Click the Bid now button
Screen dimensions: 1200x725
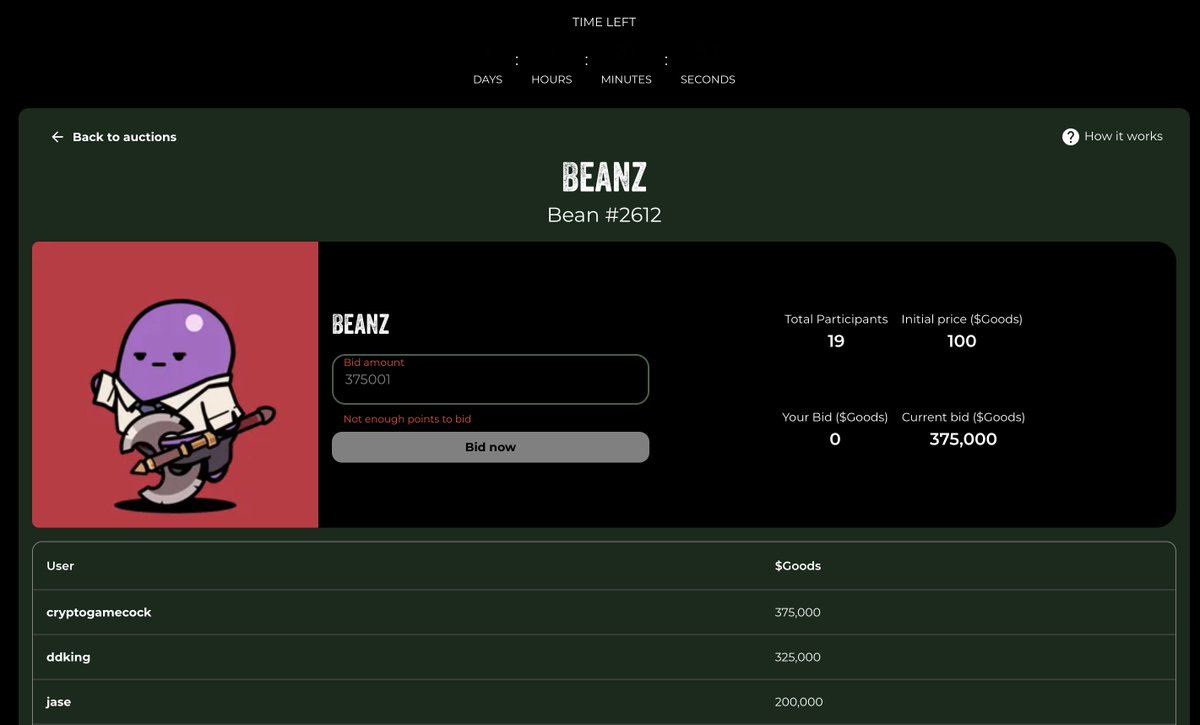(x=490, y=447)
